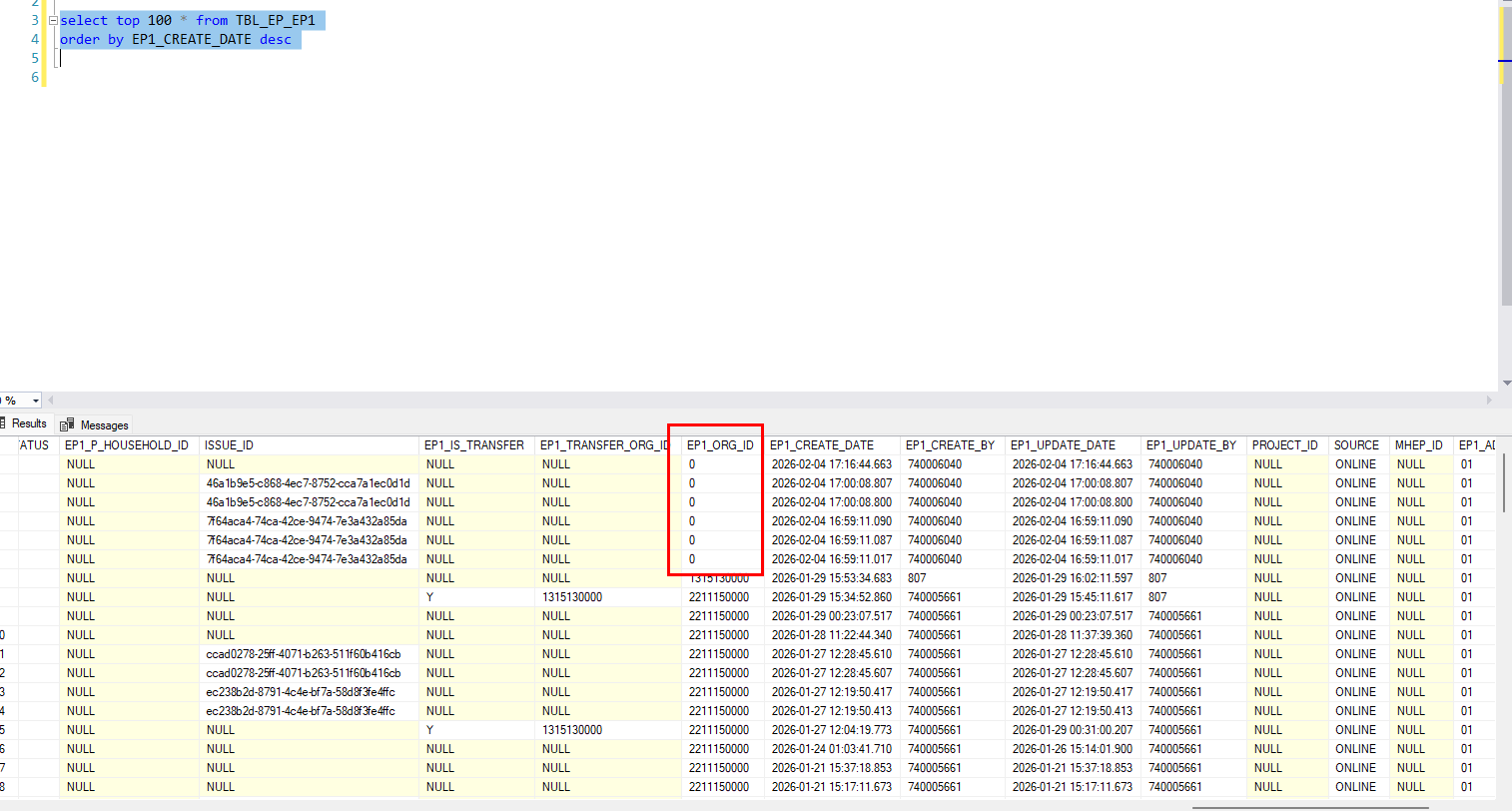The height and width of the screenshot is (811, 1512).
Task: Click the Messages tab icon
Action: [67, 425]
